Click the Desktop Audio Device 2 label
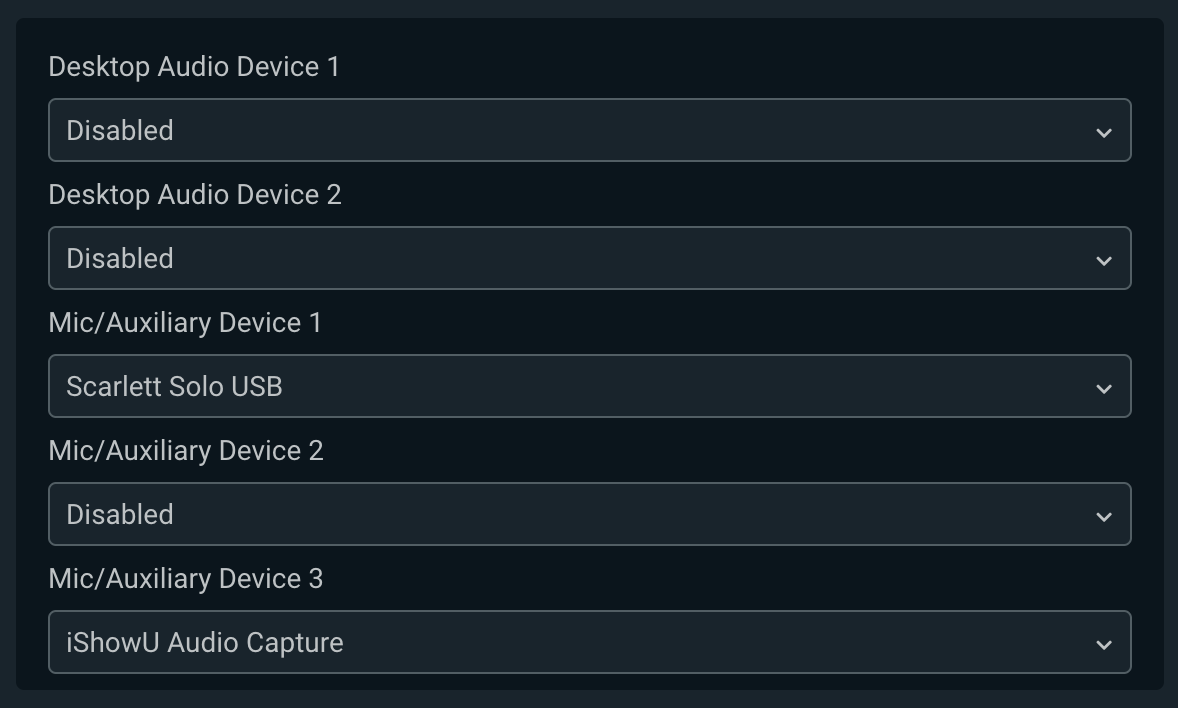Viewport: 1178px width, 708px height. [x=195, y=195]
